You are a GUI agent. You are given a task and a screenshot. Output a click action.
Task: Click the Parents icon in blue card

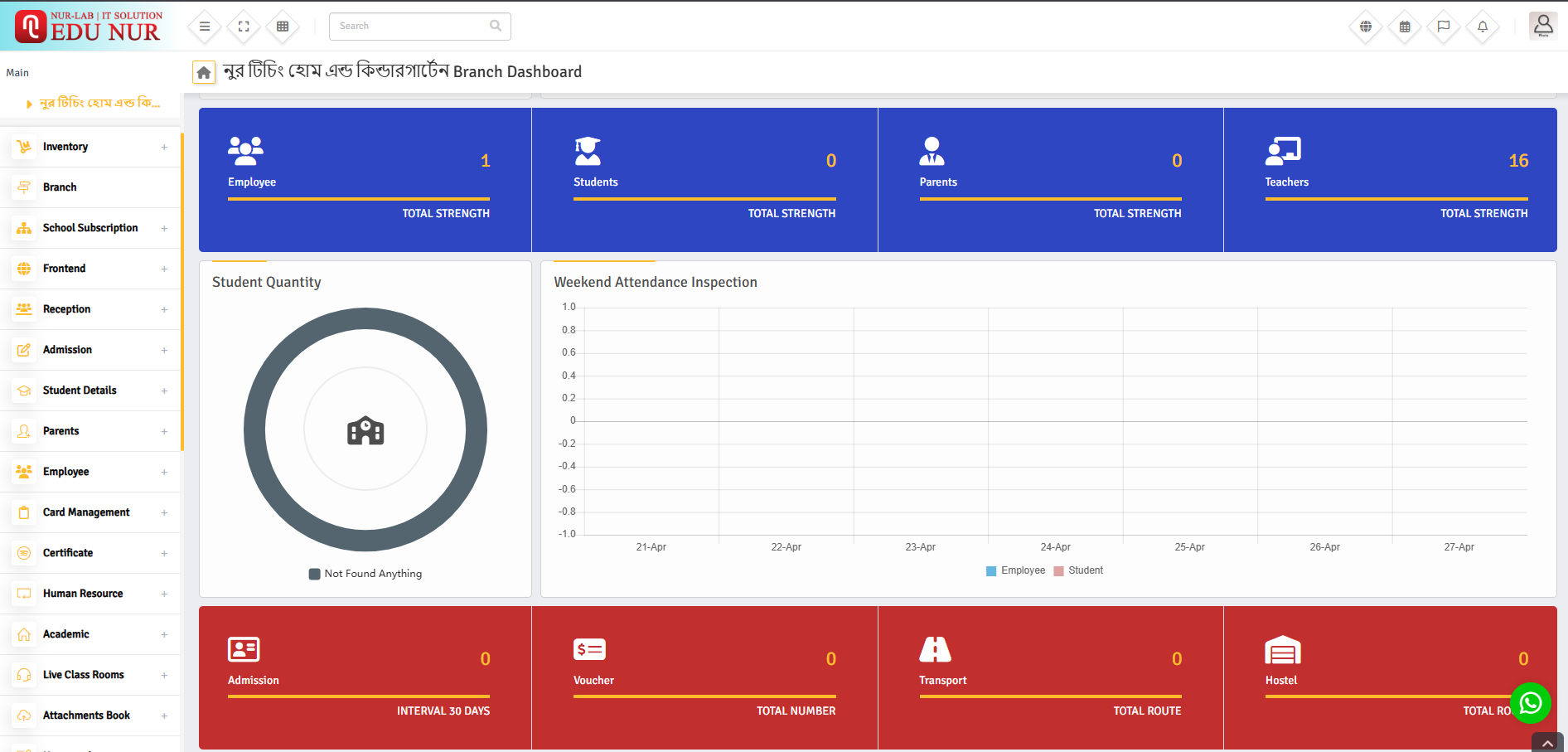click(x=932, y=151)
